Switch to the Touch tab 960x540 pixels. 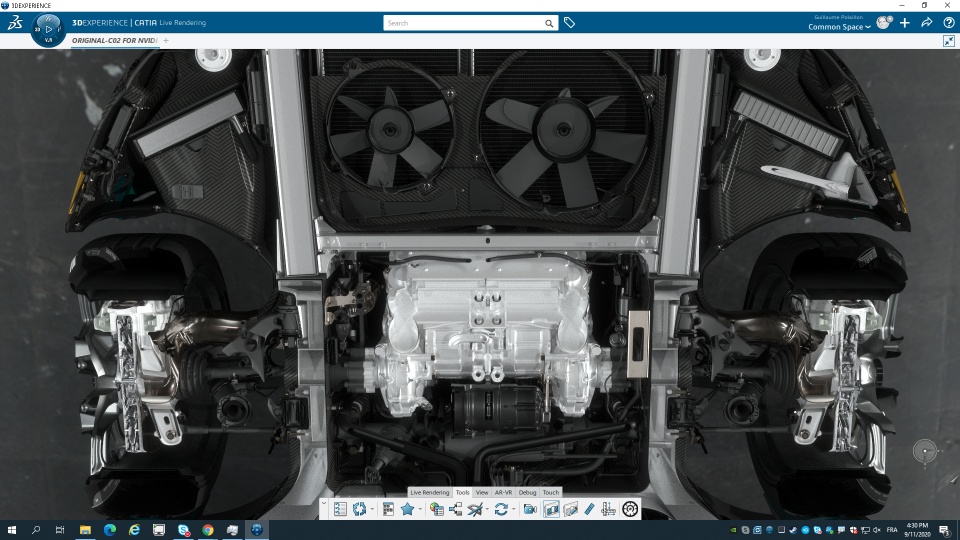tap(551, 492)
